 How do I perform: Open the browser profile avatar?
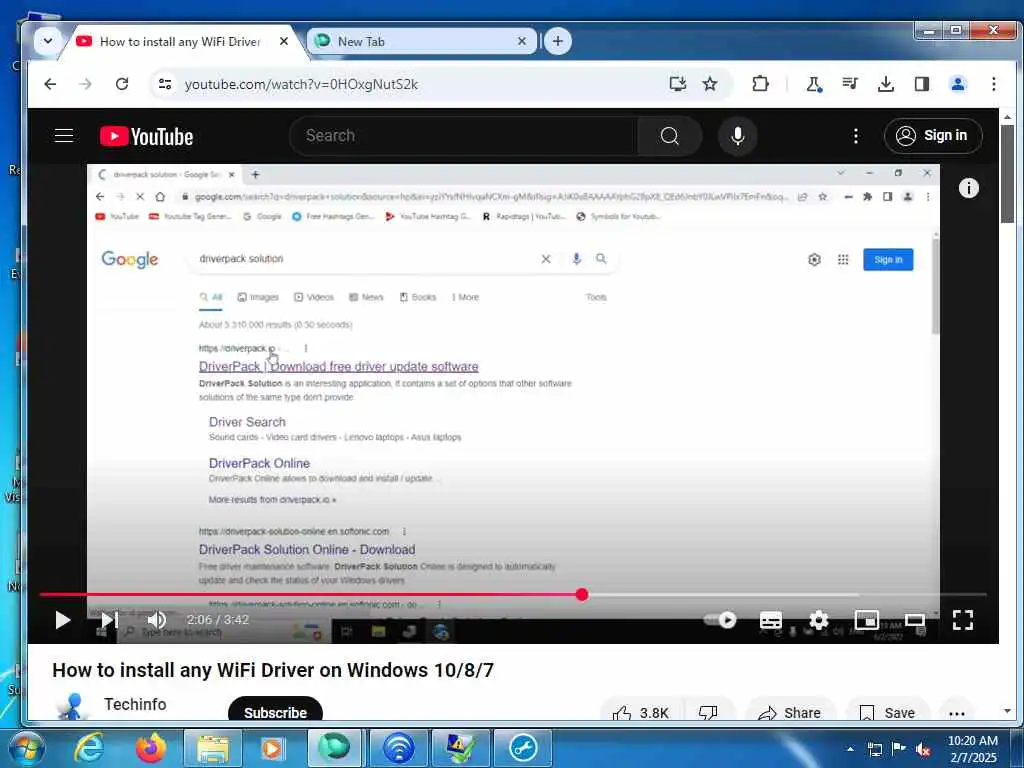(x=958, y=84)
